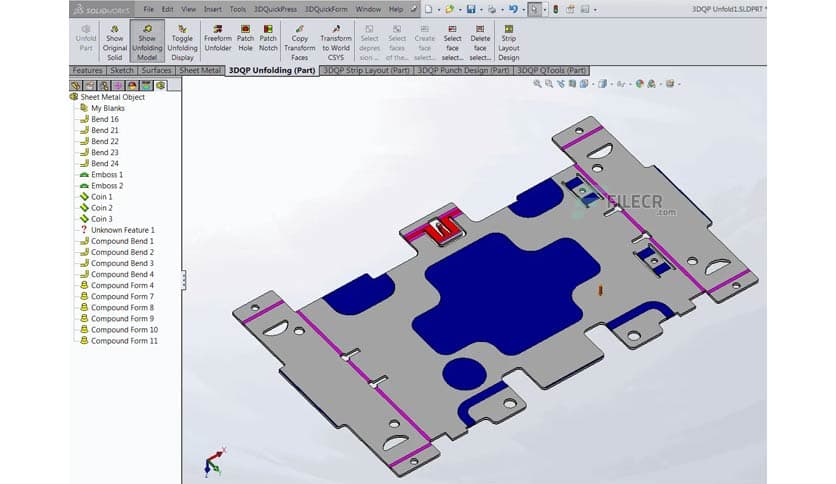Select the Freeform Unfolder tool
Screen dimensions: 836x484
[x=218, y=38]
